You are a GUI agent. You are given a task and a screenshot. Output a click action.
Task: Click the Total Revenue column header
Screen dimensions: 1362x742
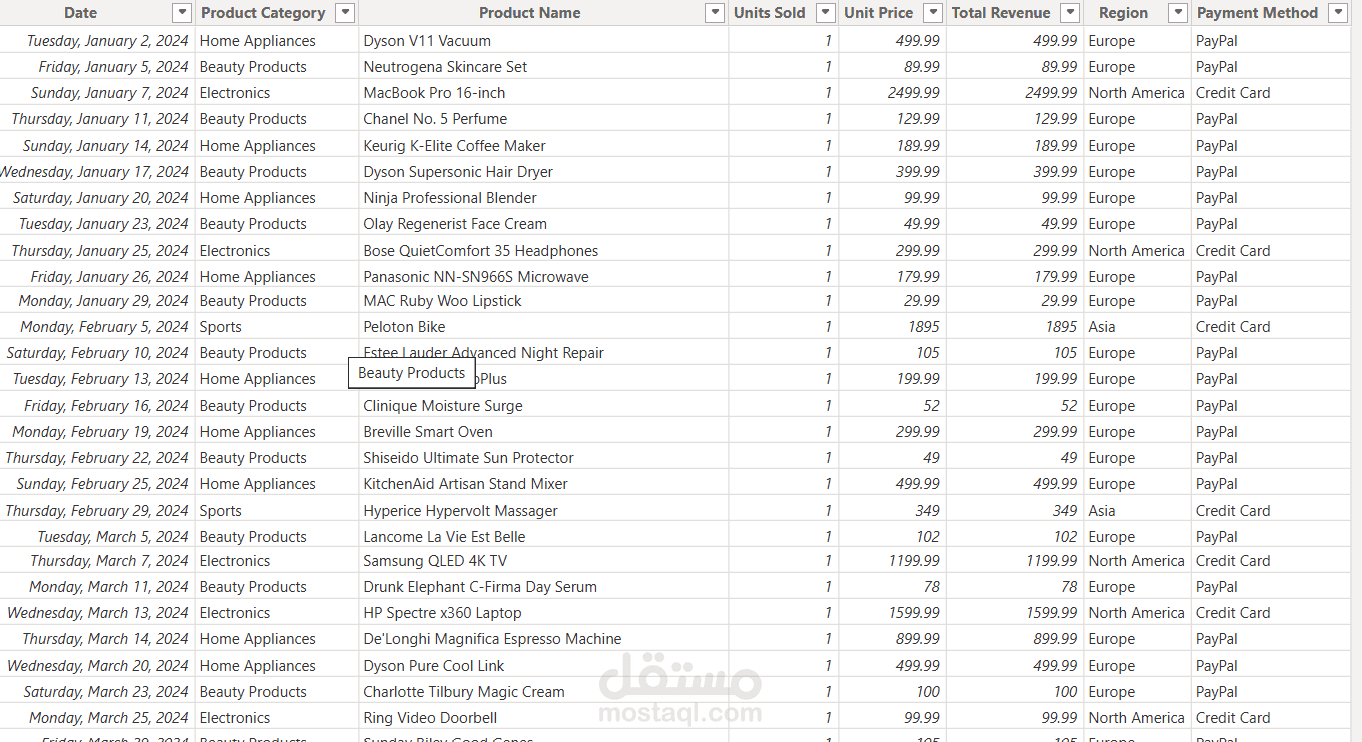click(1001, 13)
